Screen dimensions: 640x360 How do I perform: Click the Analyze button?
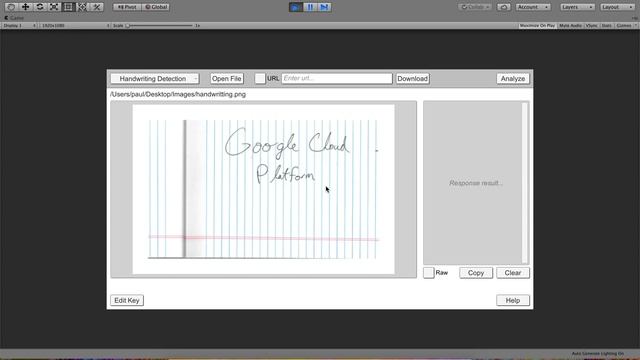[513, 79]
